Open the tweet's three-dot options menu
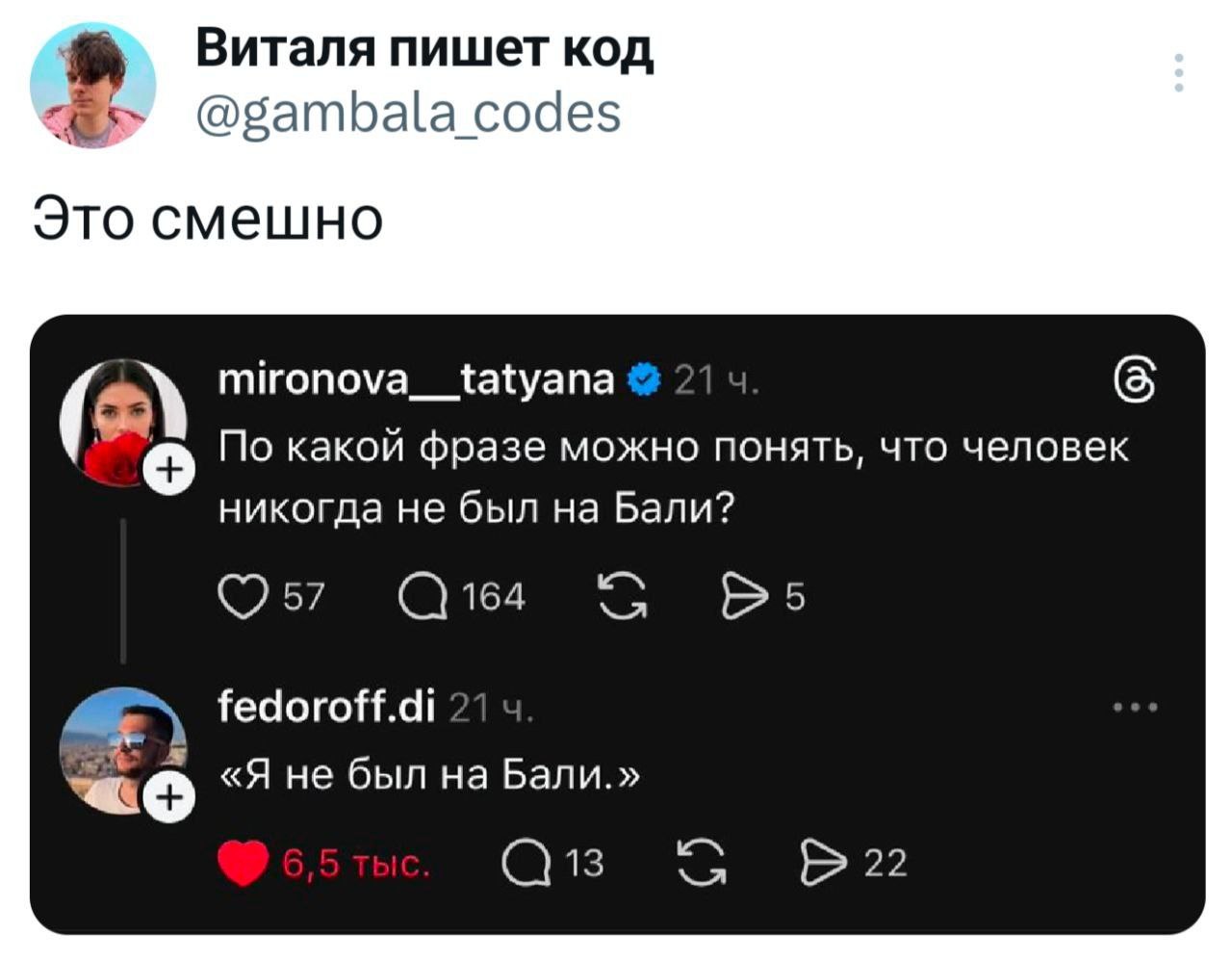 pyautogui.click(x=1178, y=73)
